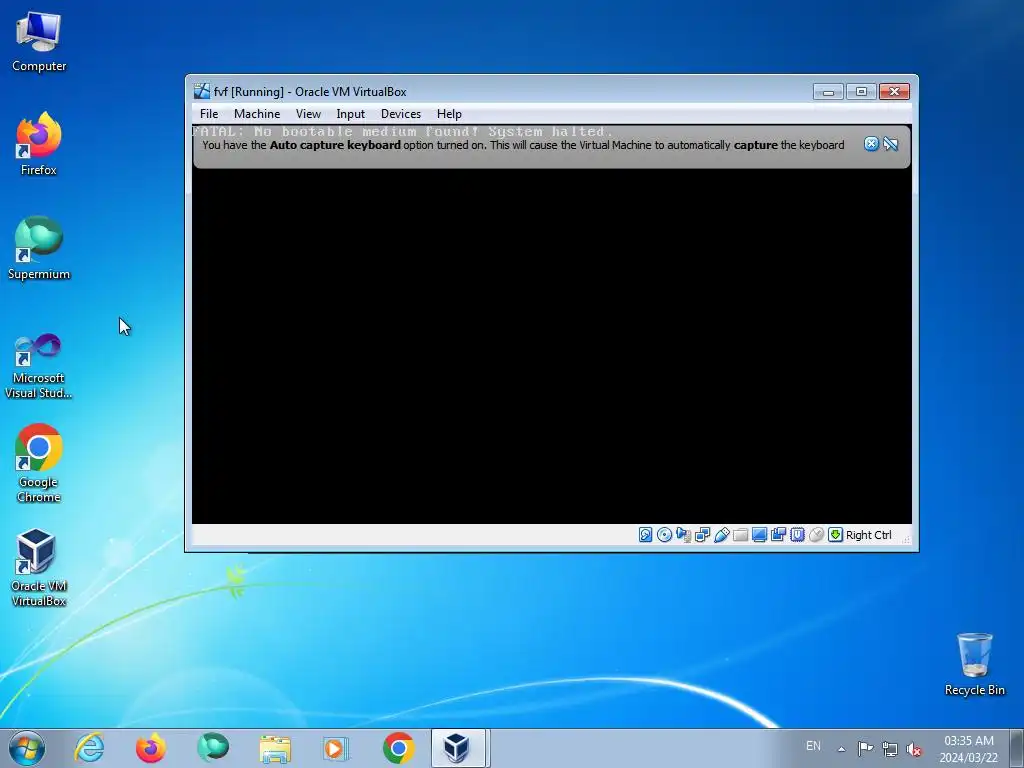Click the recording indicator next to display icon
Image resolution: width=1024 pixels, height=768 pixels.
pos(778,535)
